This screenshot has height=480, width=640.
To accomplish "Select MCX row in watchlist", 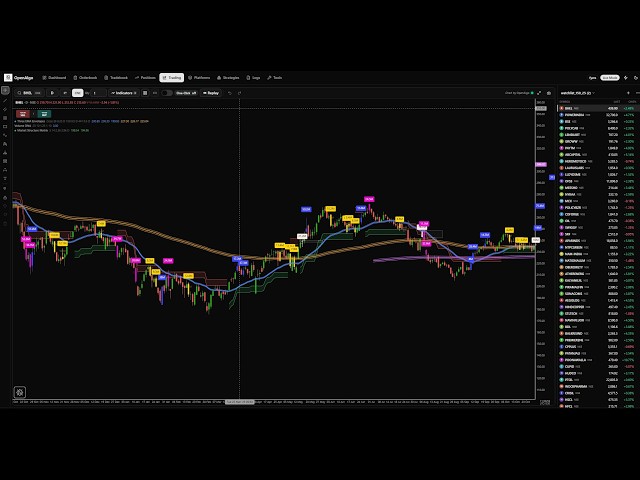I will tap(598, 201).
